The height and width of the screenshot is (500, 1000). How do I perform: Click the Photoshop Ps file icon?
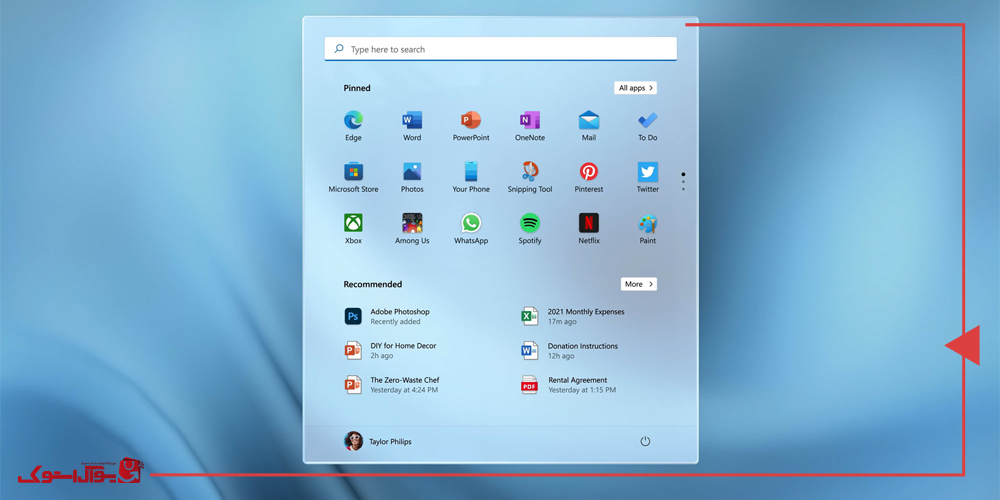[353, 316]
